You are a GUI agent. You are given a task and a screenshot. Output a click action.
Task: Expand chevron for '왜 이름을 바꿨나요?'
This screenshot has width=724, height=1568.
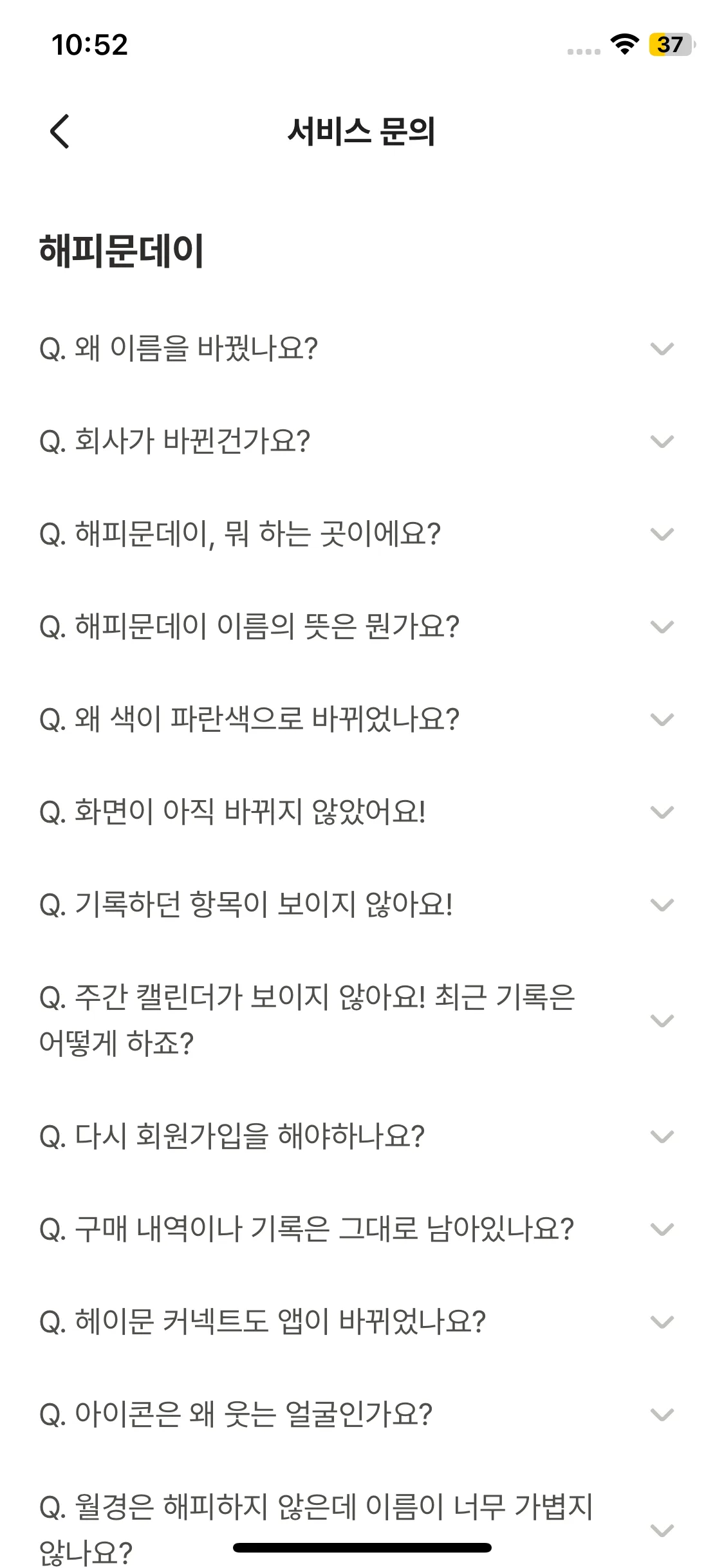pos(662,349)
